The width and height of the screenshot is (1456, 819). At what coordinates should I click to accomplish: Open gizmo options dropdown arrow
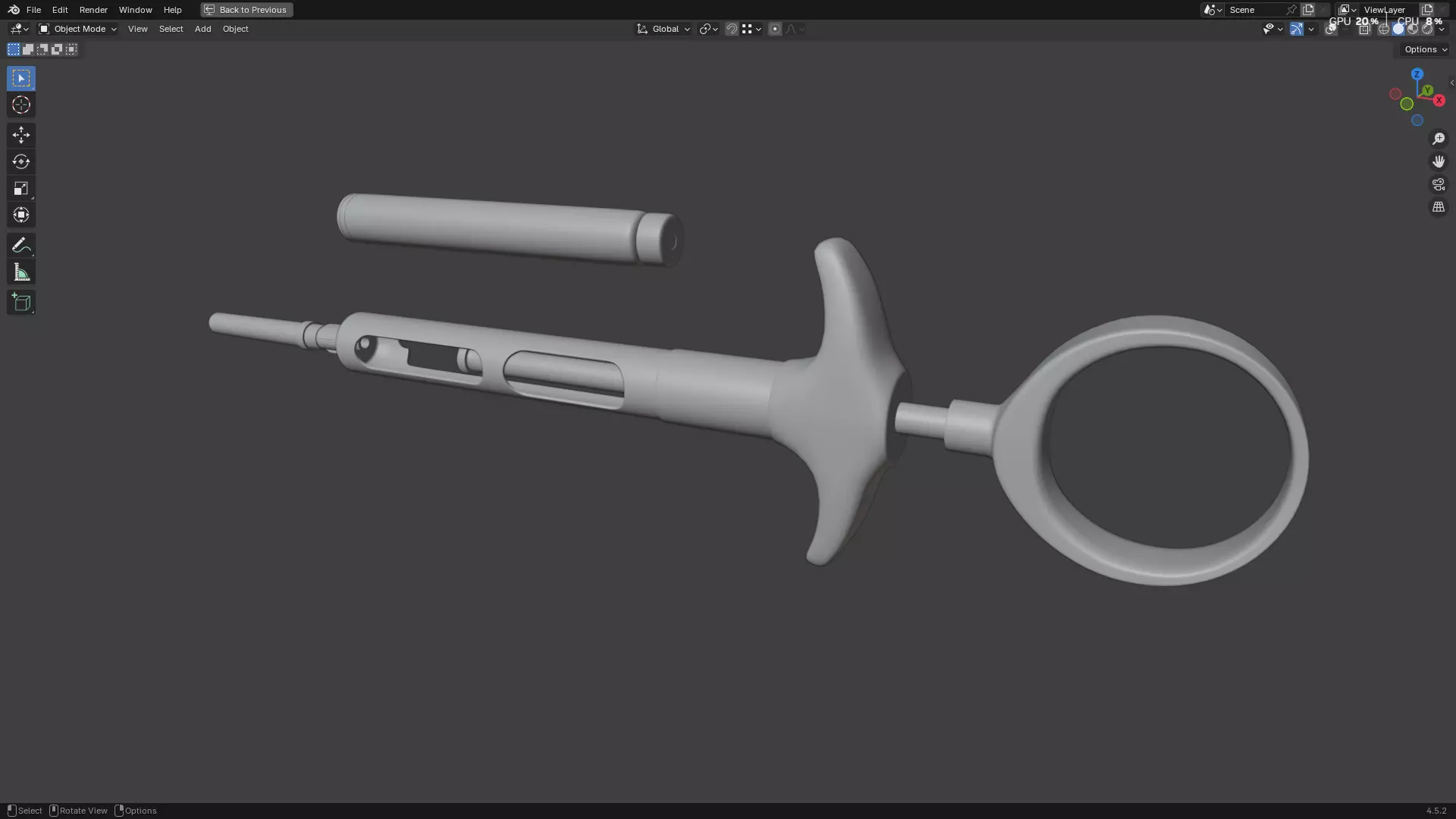(1311, 29)
